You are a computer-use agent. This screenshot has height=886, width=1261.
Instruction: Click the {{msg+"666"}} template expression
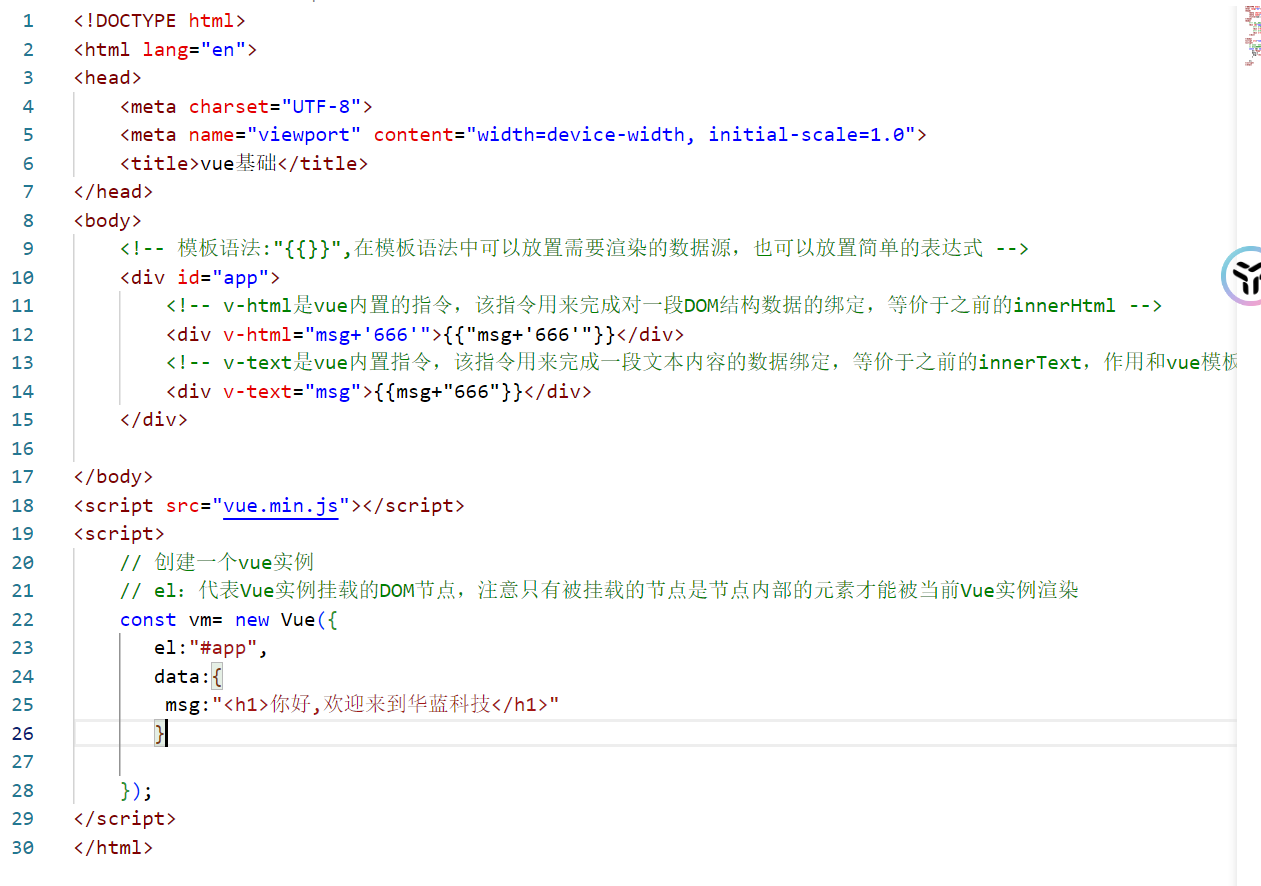click(448, 391)
